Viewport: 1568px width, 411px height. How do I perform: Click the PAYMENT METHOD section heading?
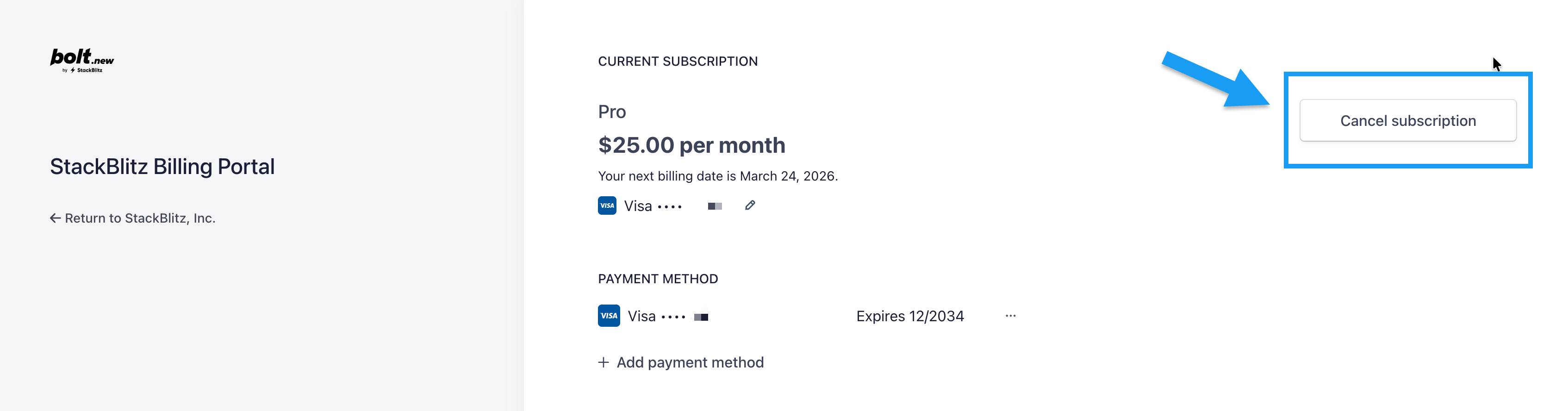[657, 279]
